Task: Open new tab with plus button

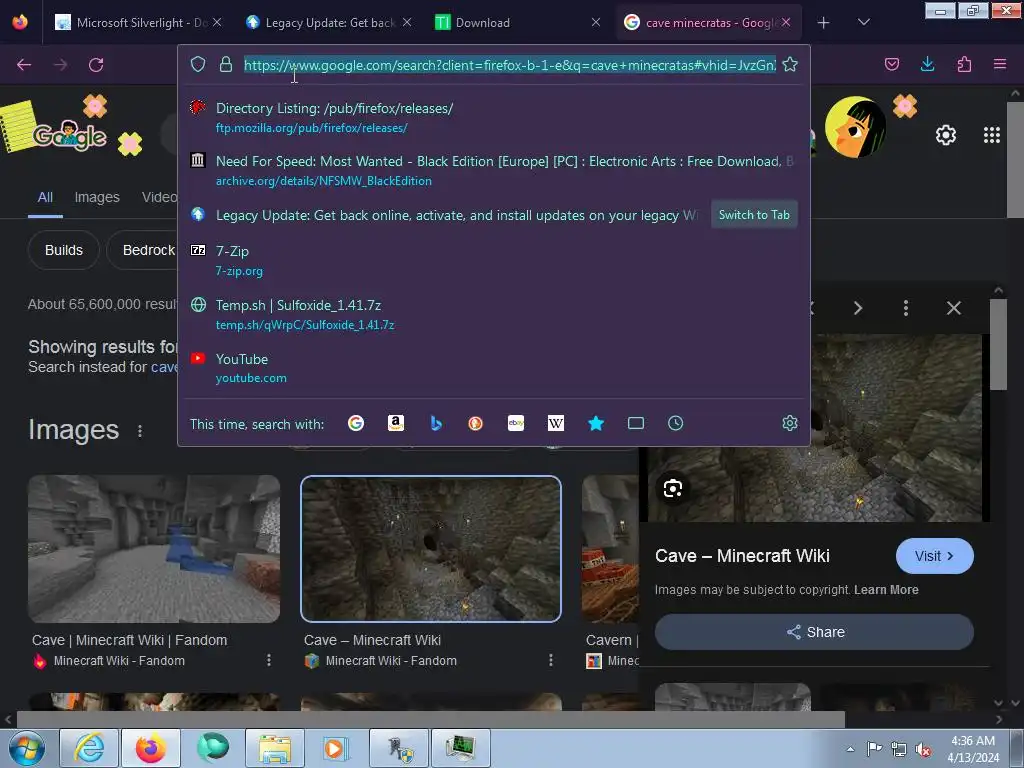Action: [824, 23]
